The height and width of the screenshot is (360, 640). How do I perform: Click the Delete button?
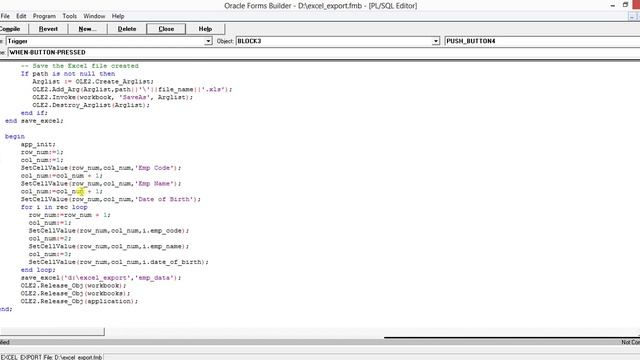pyautogui.click(x=127, y=29)
